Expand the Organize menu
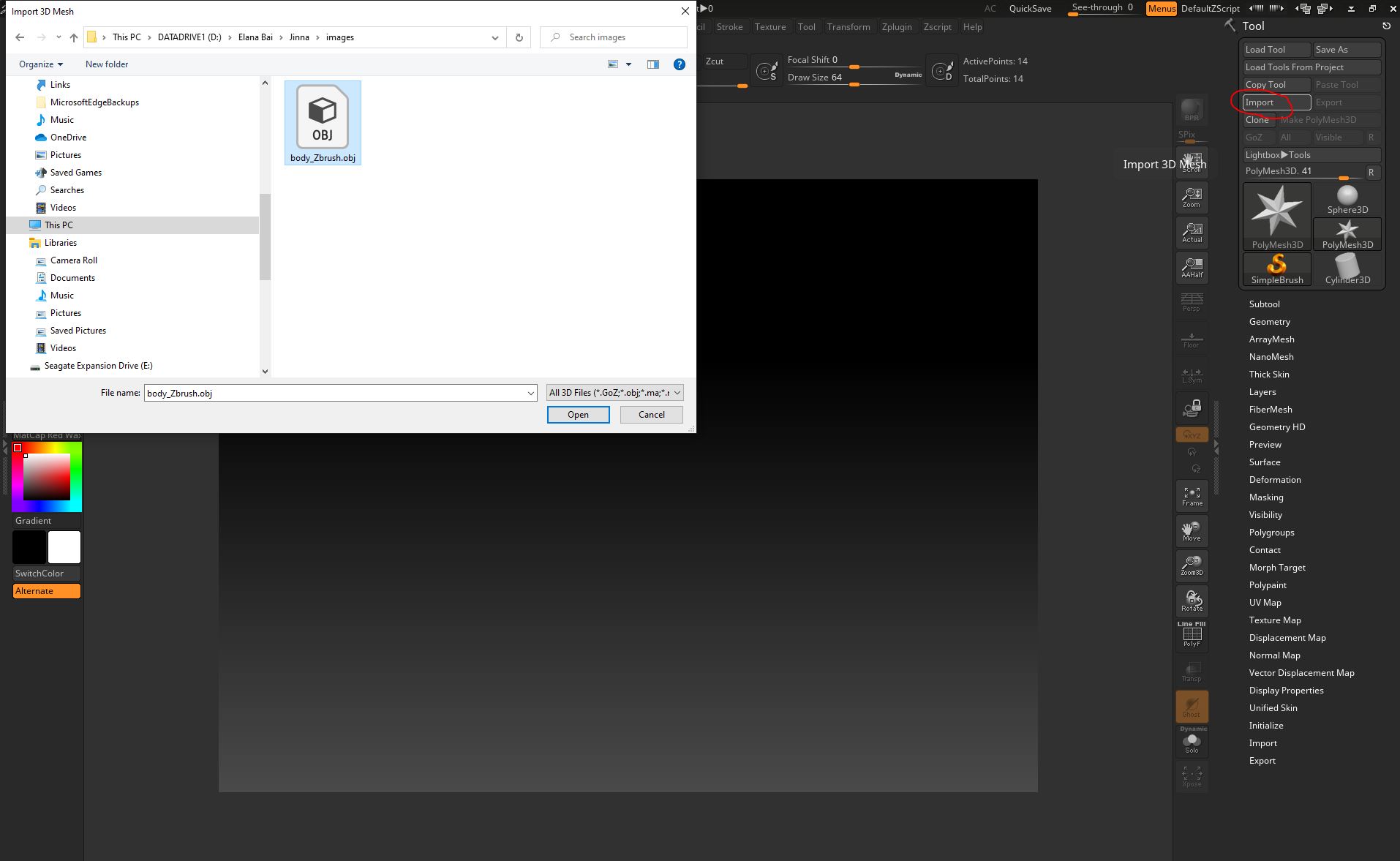This screenshot has width=1400, height=861. [x=40, y=64]
